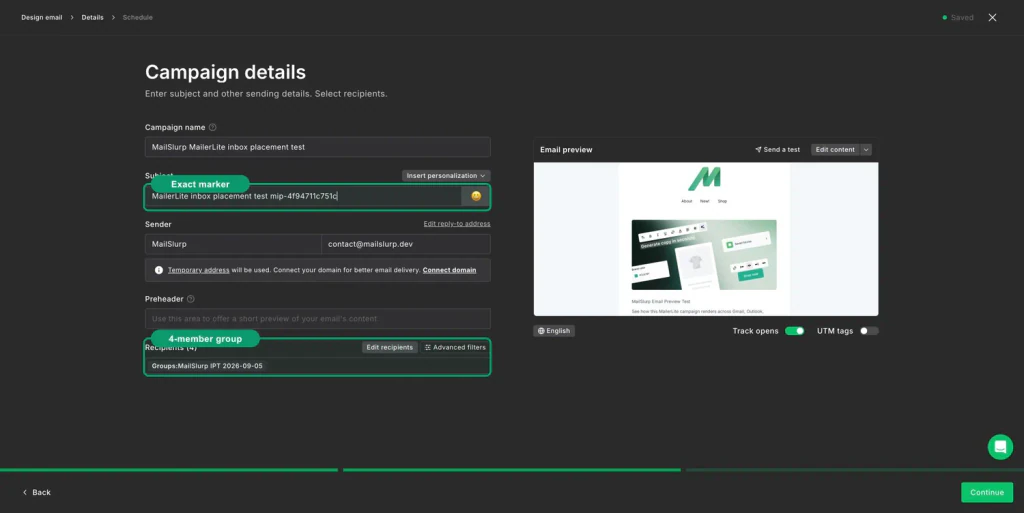Click Edit recipients button
This screenshot has height=513, width=1024.
389,347
